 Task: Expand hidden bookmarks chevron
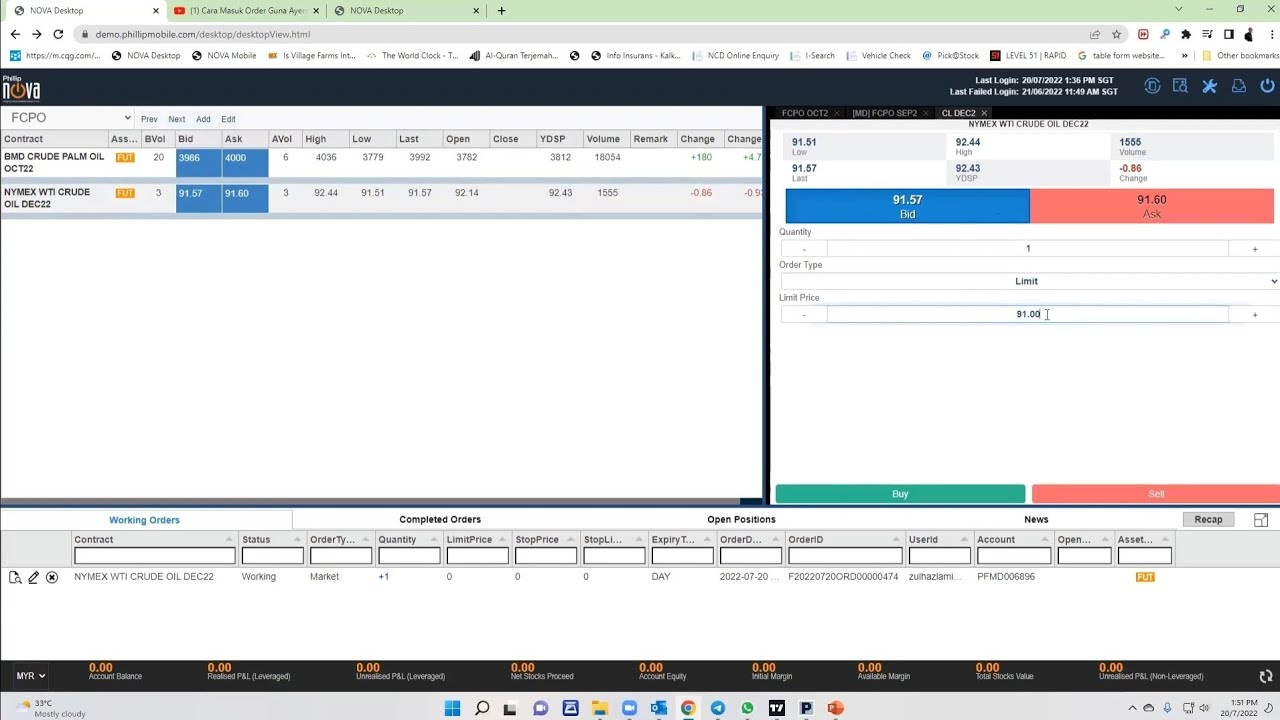pos(1185,56)
